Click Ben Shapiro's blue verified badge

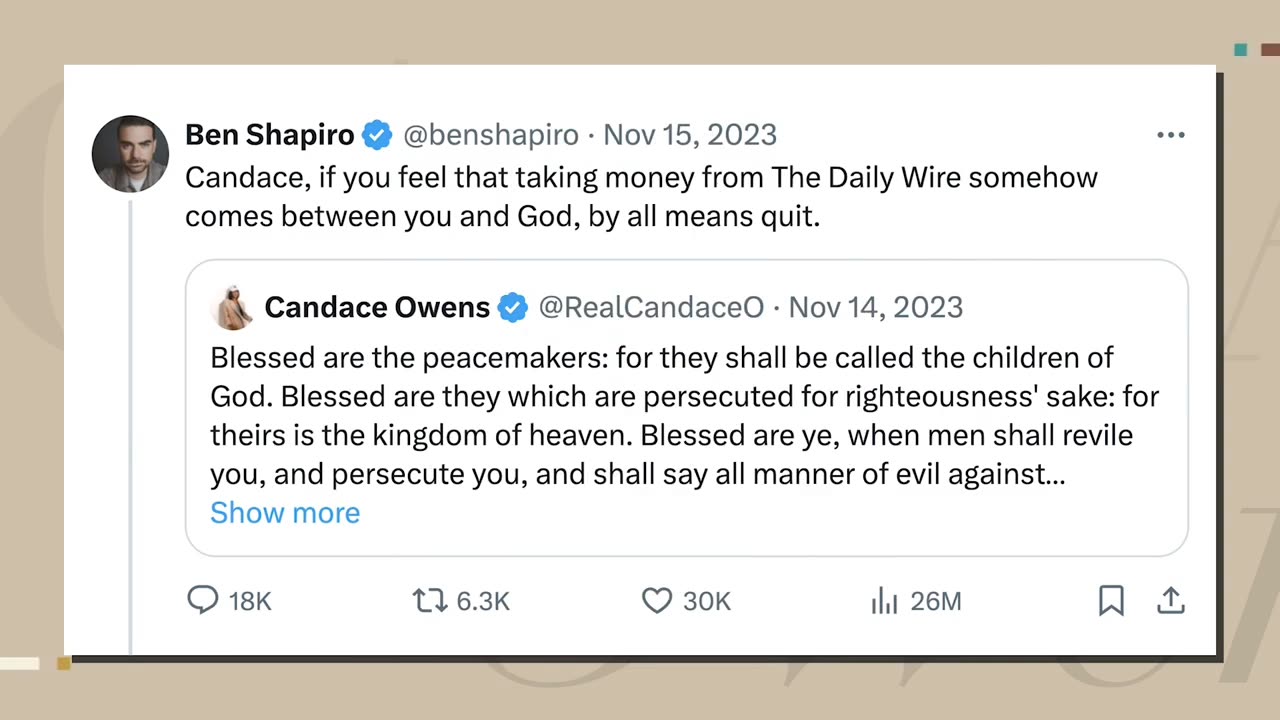[377, 135]
